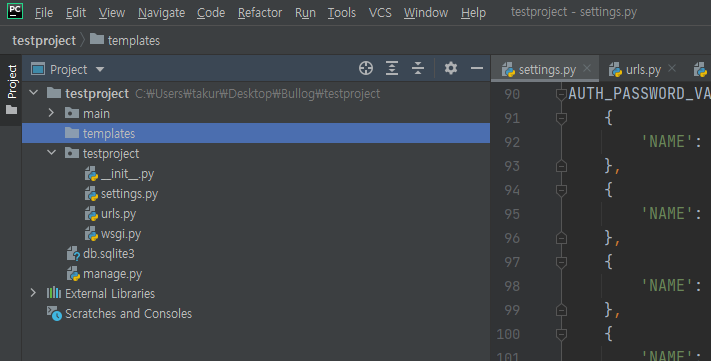Open the Refactor menu

pyautogui.click(x=260, y=13)
